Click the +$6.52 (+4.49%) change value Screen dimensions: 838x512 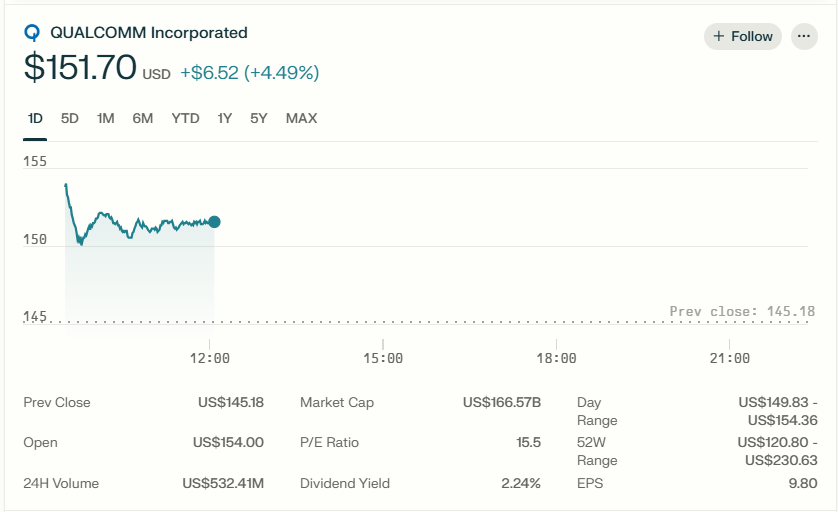click(250, 72)
